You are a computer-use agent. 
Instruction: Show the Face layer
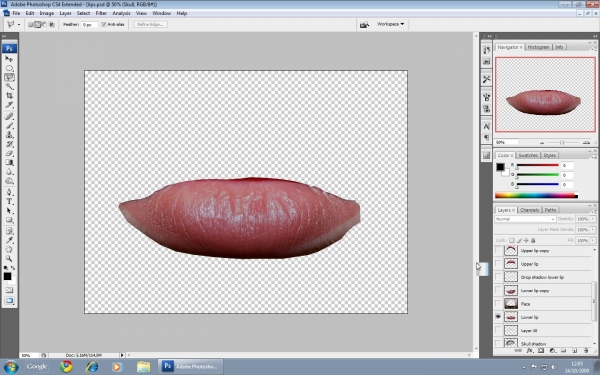498,303
